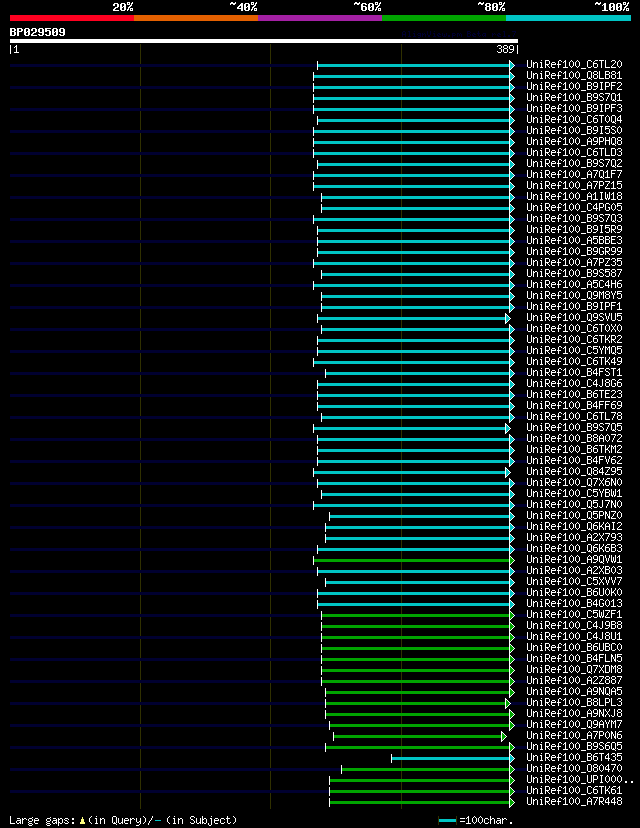Click the UniRef100_B4G013 label

click(574, 604)
